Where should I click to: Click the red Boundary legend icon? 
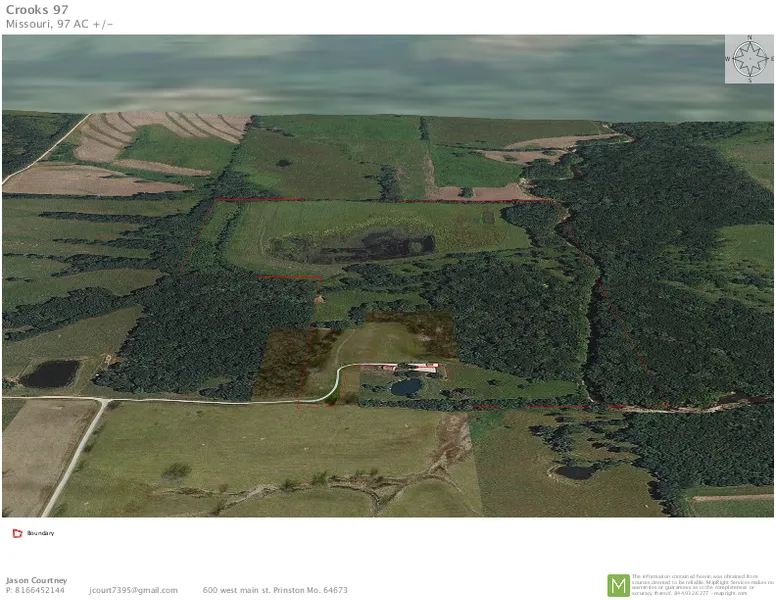[17, 533]
